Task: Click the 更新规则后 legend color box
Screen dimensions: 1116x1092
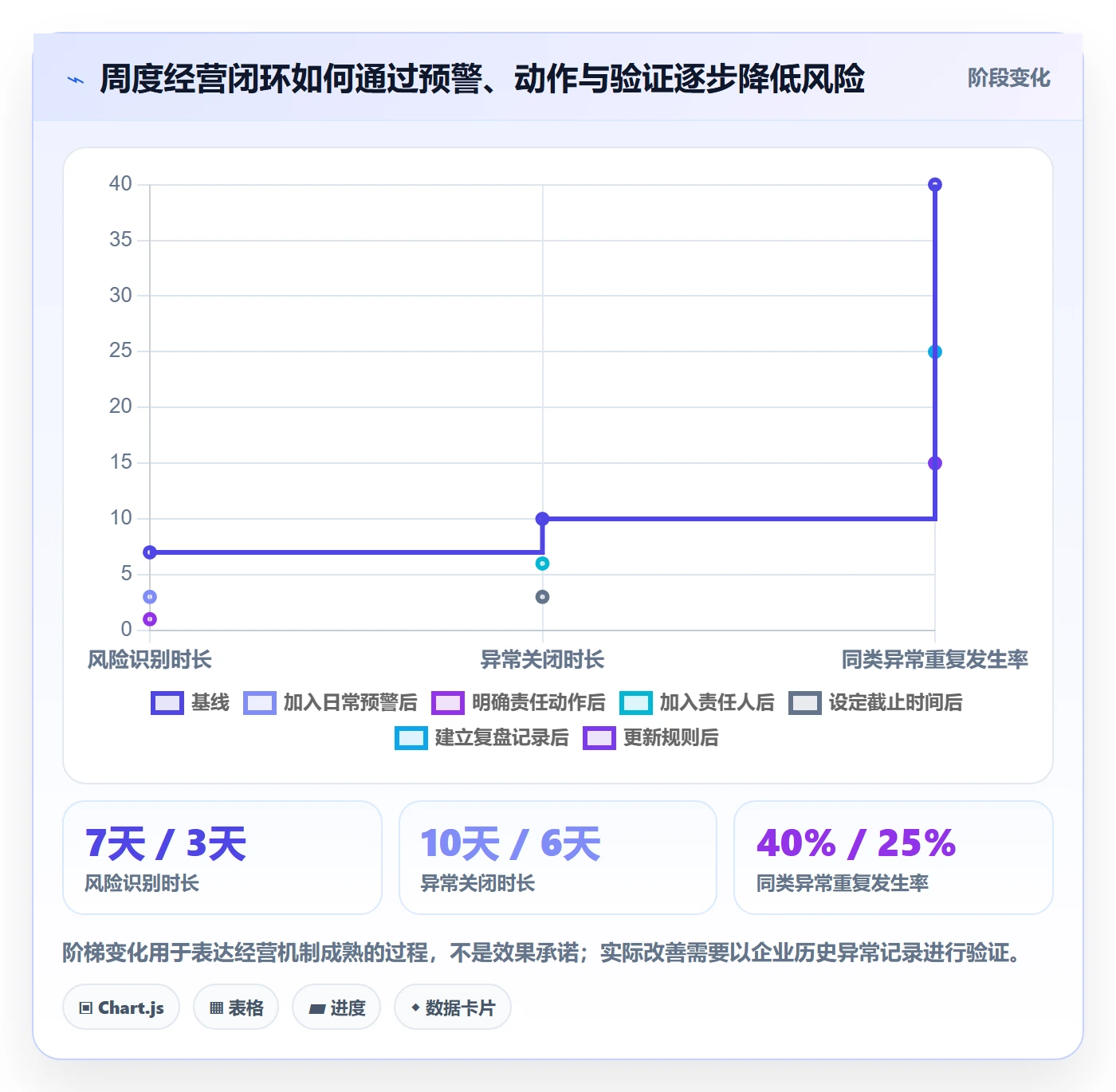Action: (x=599, y=738)
